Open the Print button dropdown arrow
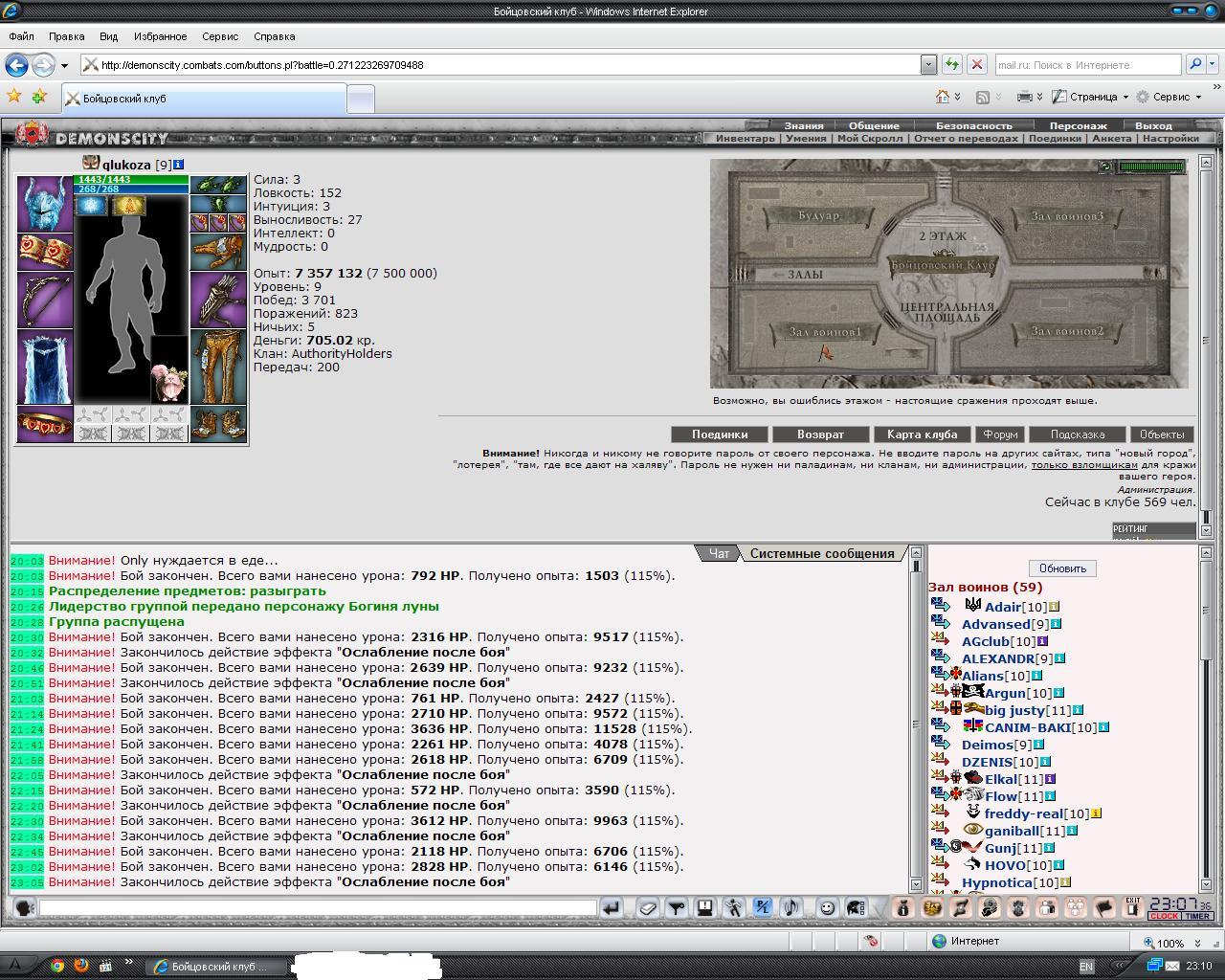1225x980 pixels. click(x=1039, y=97)
